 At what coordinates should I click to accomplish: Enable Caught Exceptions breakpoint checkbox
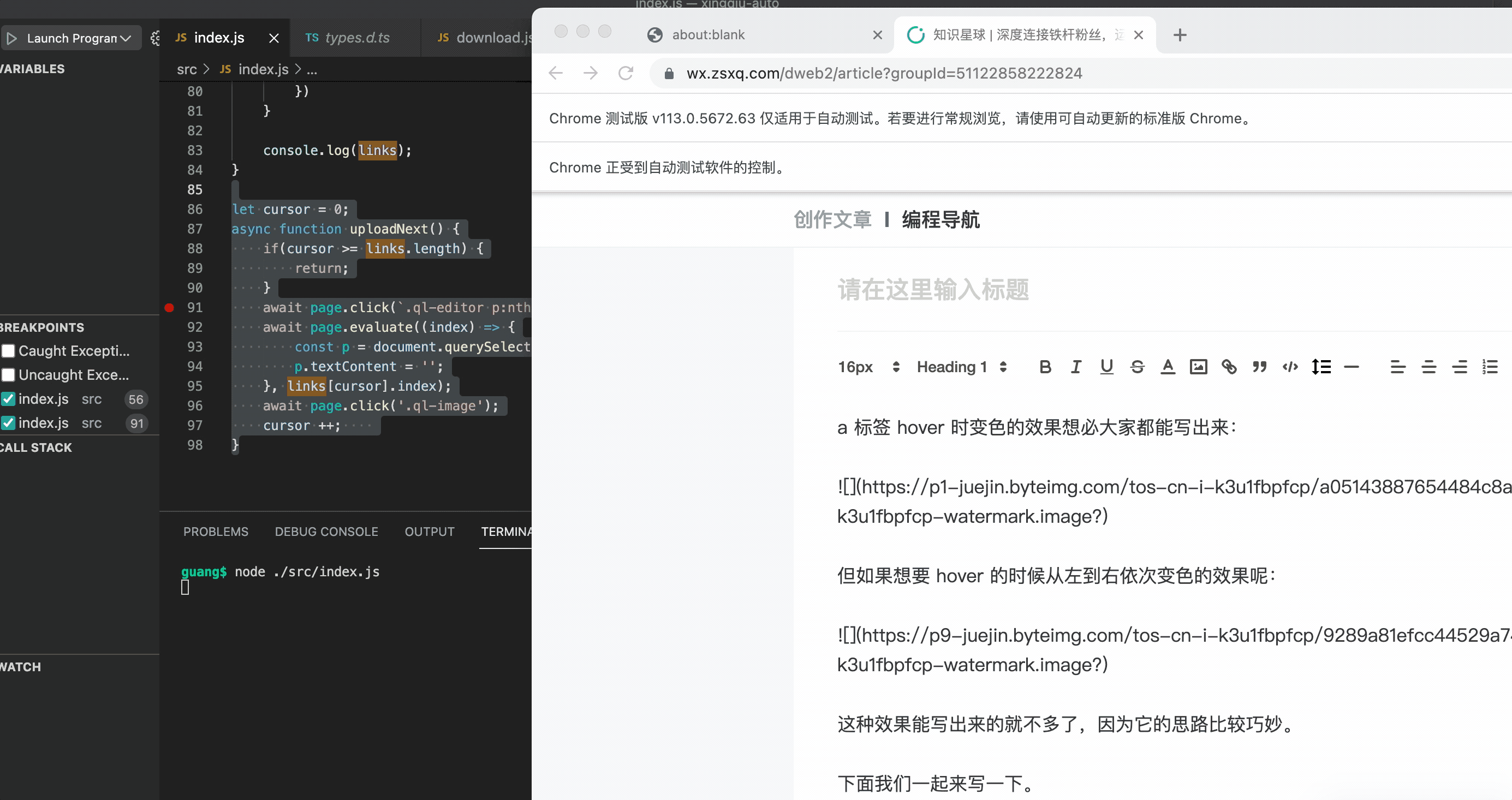click(x=8, y=351)
